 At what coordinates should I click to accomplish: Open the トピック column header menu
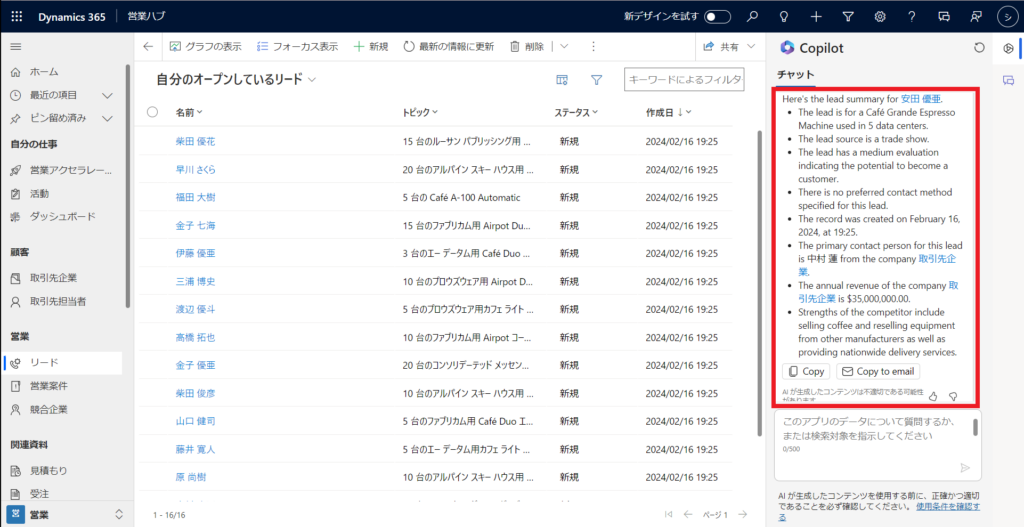tap(420, 112)
